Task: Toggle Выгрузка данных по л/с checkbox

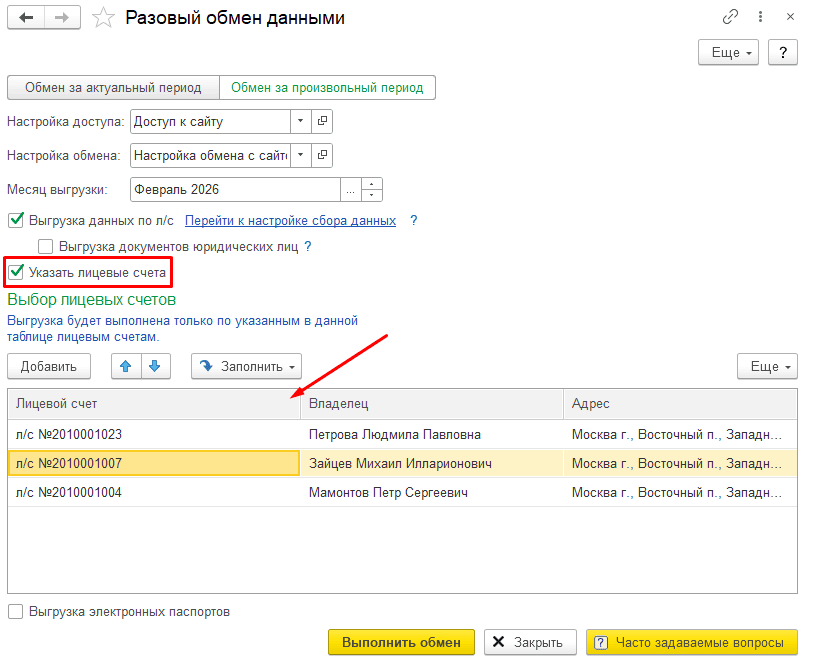Action: [15, 220]
